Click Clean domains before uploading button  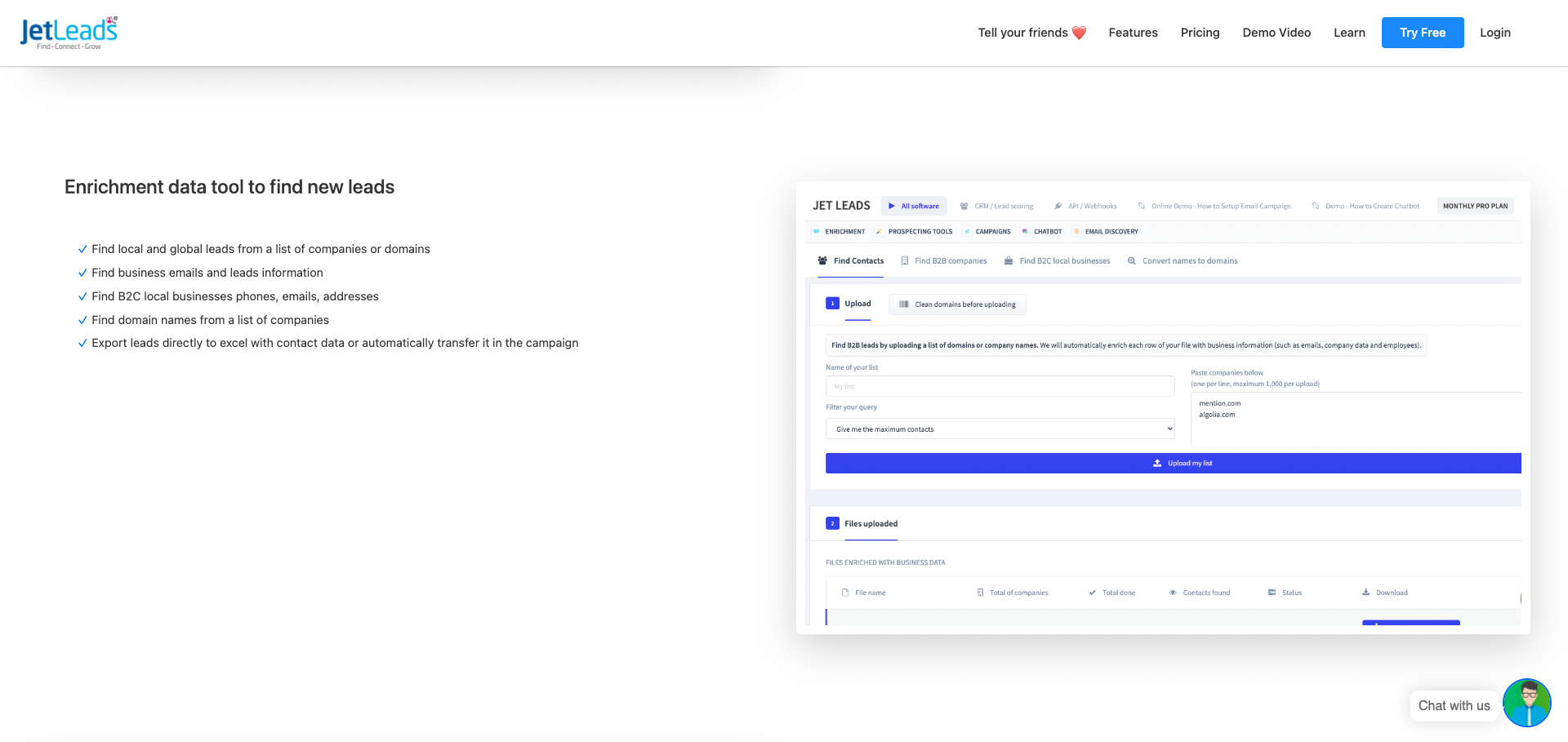click(957, 304)
